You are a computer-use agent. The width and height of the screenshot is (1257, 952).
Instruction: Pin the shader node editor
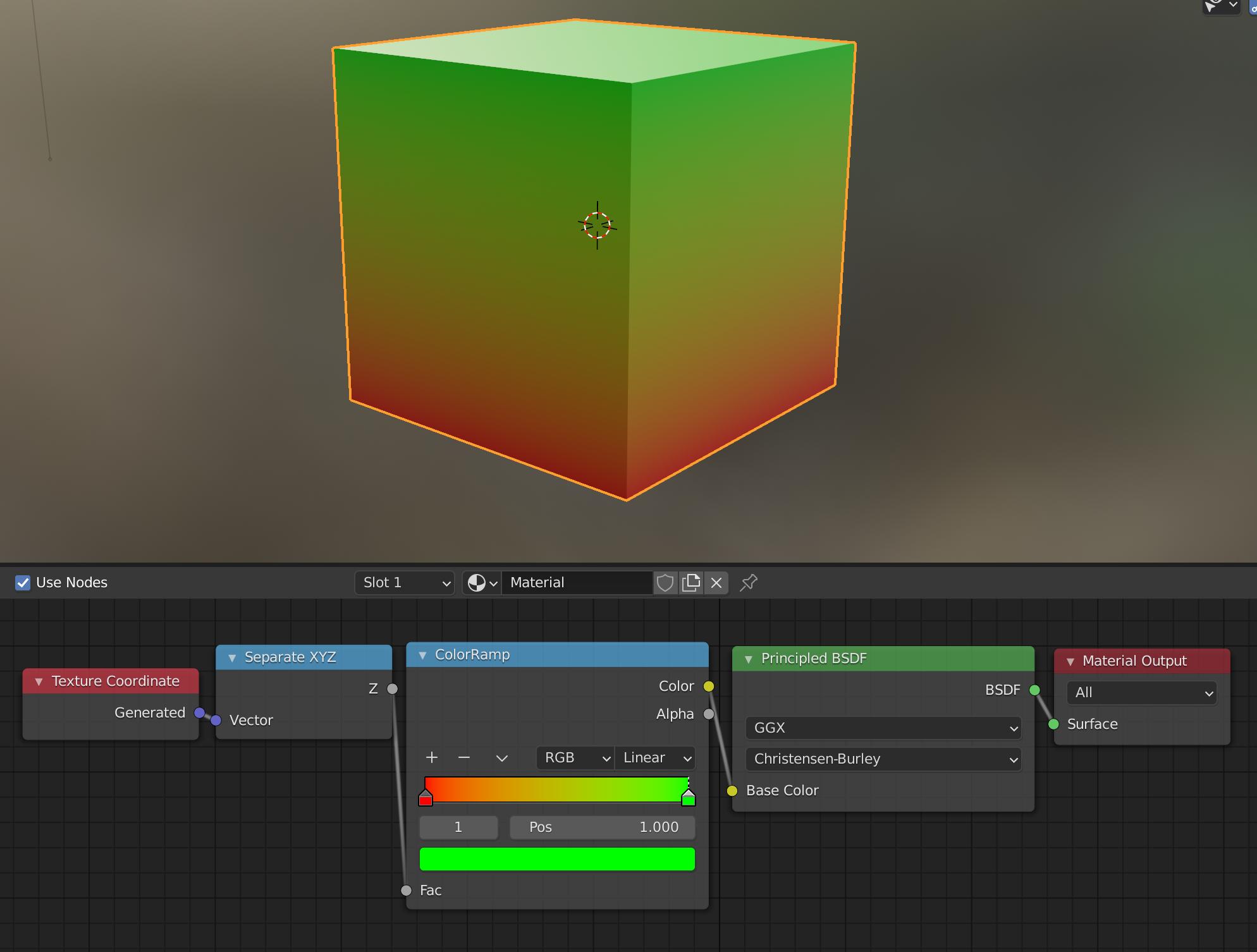748,582
